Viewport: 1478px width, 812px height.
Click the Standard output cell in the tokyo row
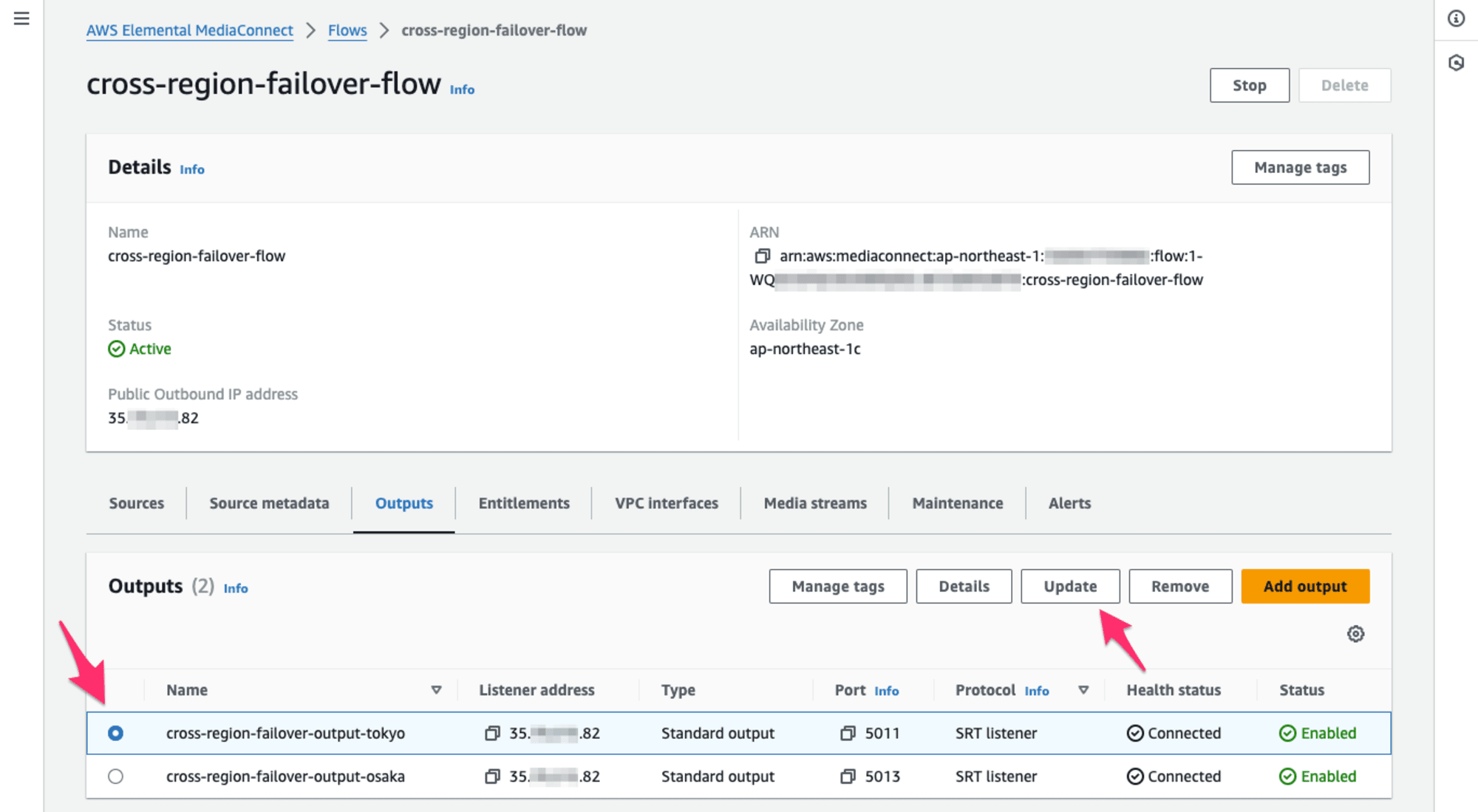(x=718, y=734)
